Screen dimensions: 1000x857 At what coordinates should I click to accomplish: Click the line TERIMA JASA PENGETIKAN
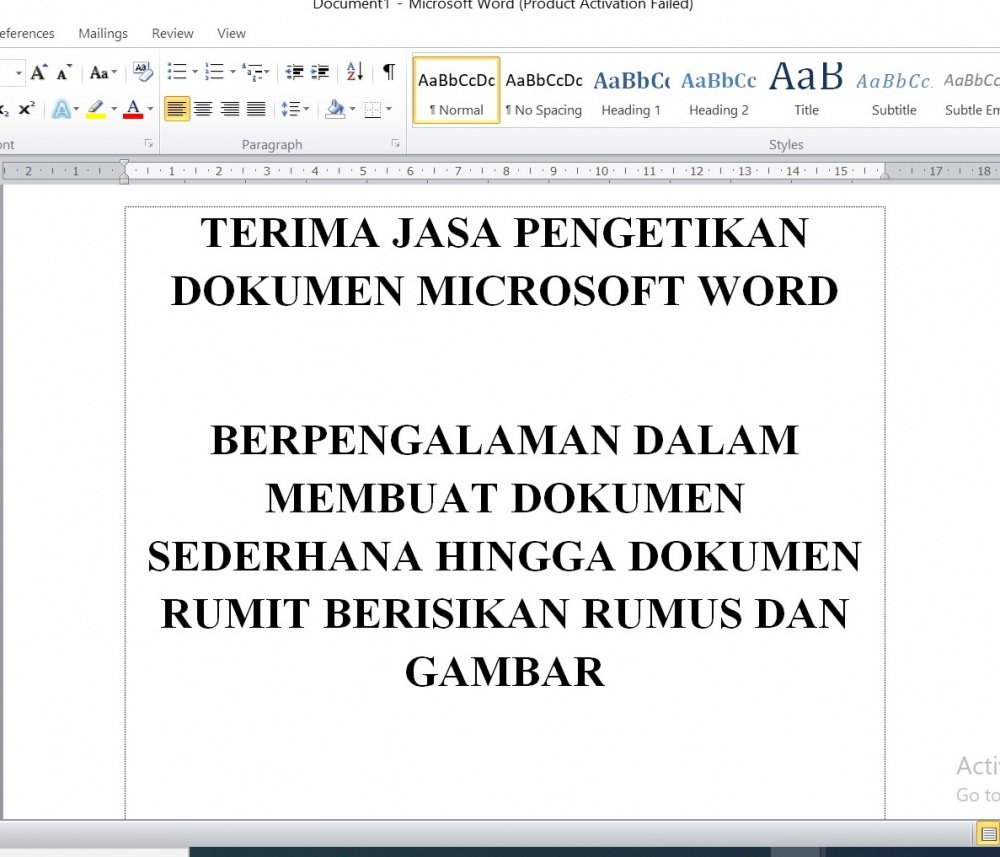[505, 233]
